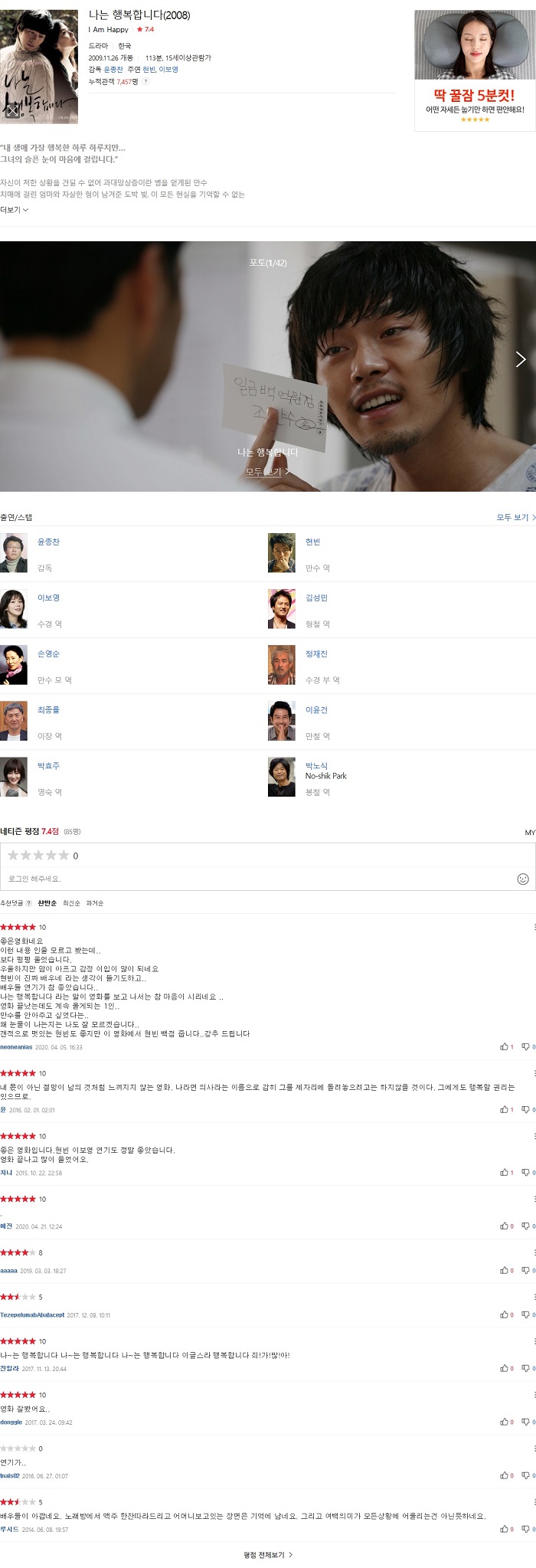This screenshot has height=1568, width=536.
Task: Open all photos via 모두 보기 on slideshow
Action: [x=267, y=472]
